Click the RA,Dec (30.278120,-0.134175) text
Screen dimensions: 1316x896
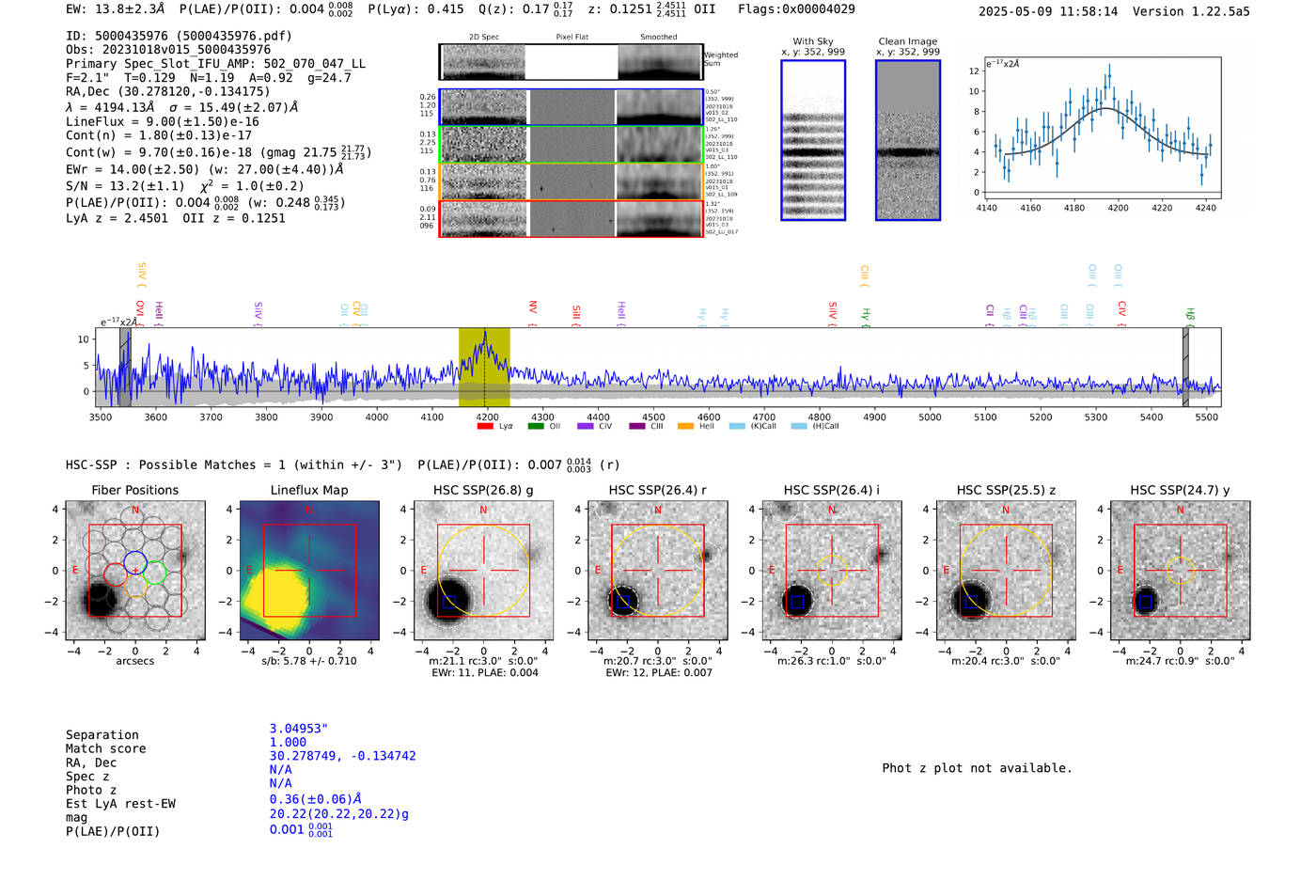[x=168, y=91]
